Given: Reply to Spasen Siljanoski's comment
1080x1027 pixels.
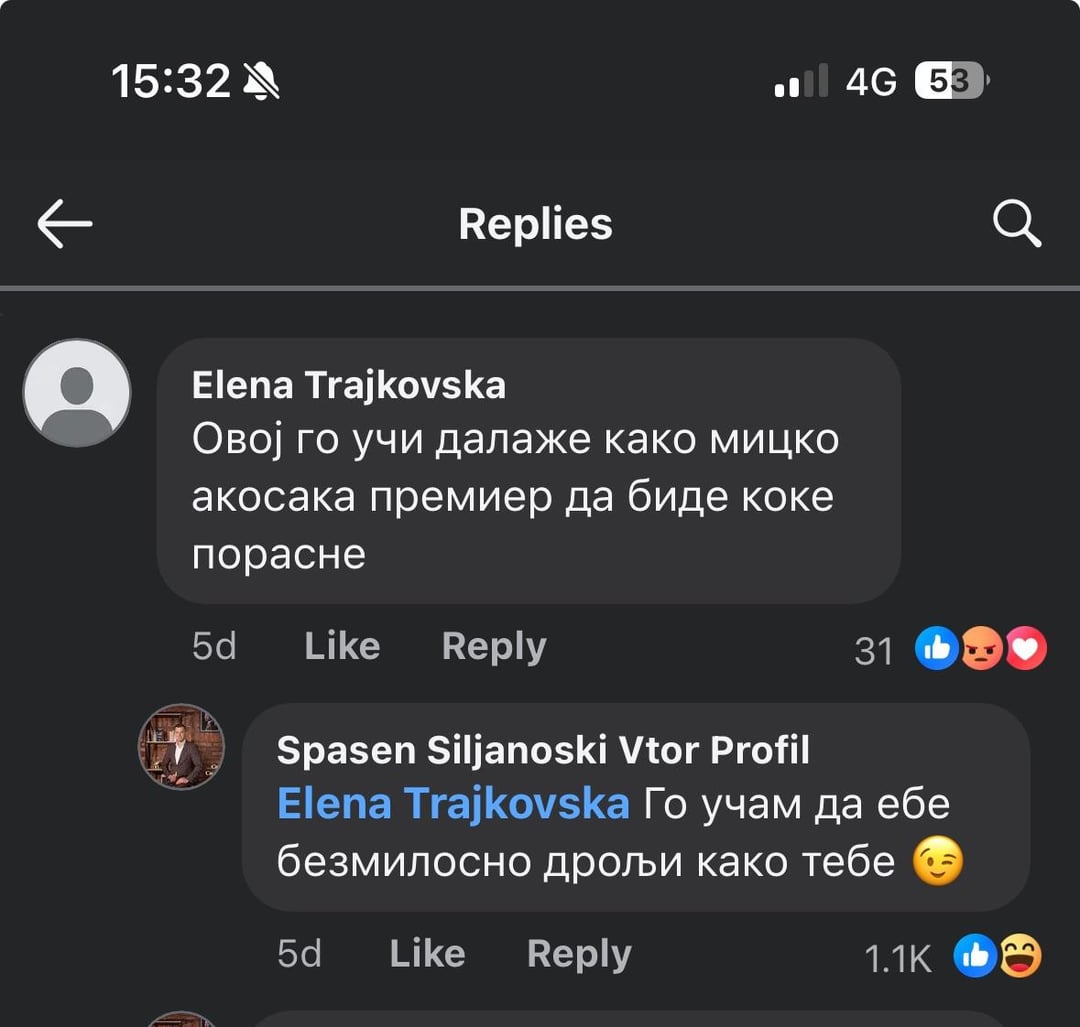Looking at the screenshot, I should pyautogui.click(x=579, y=954).
